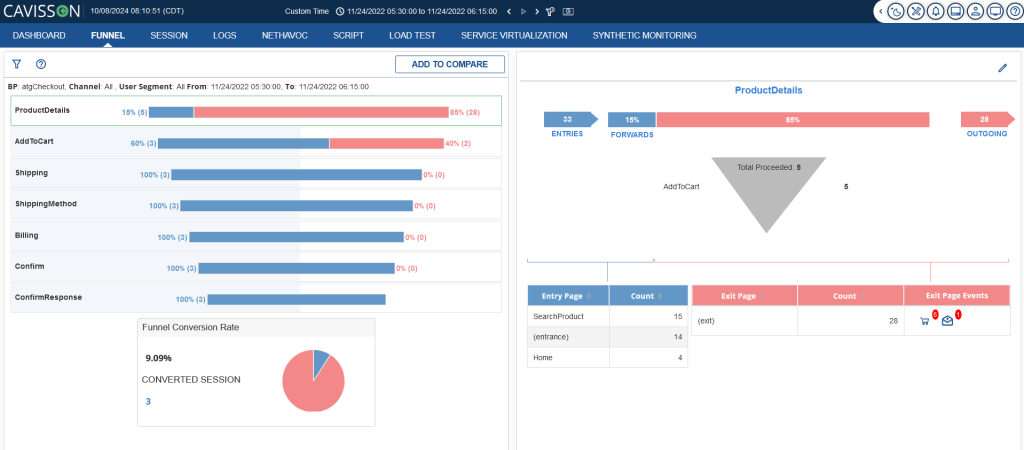1024x450 pixels.
Task: Open the user profile icon
Action: click(975, 12)
